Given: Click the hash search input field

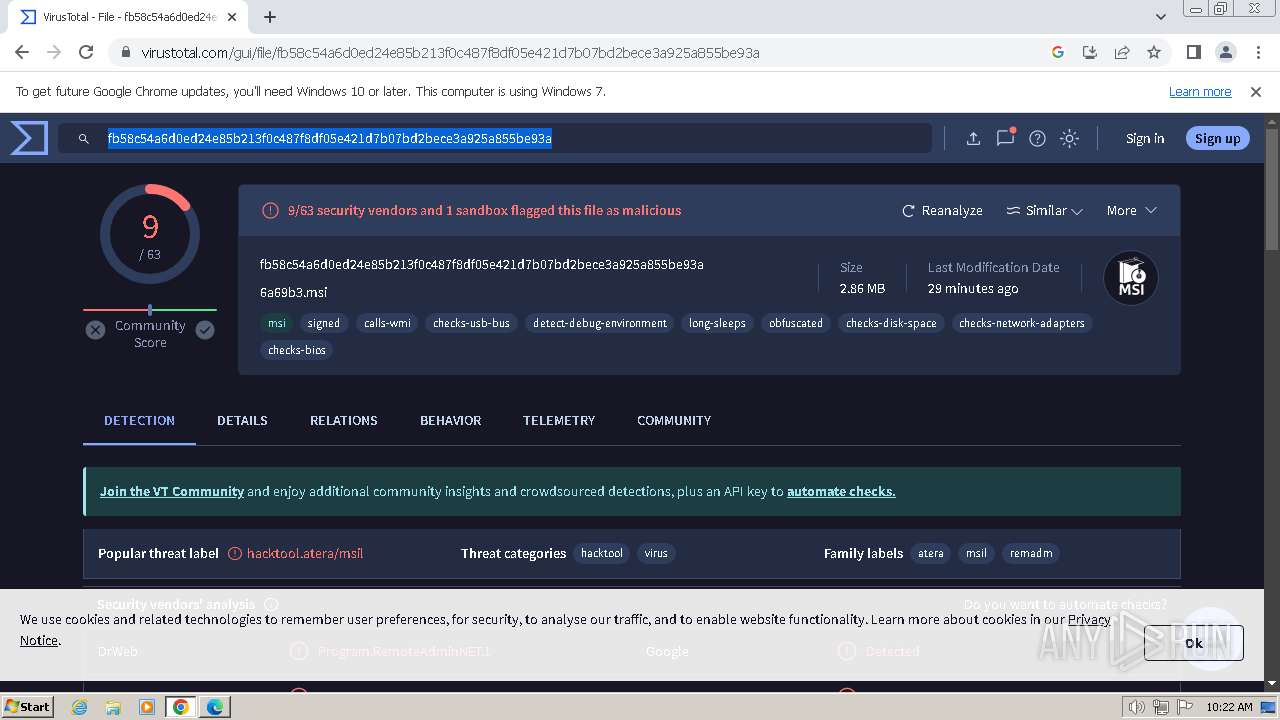Looking at the screenshot, I should coord(494,138).
